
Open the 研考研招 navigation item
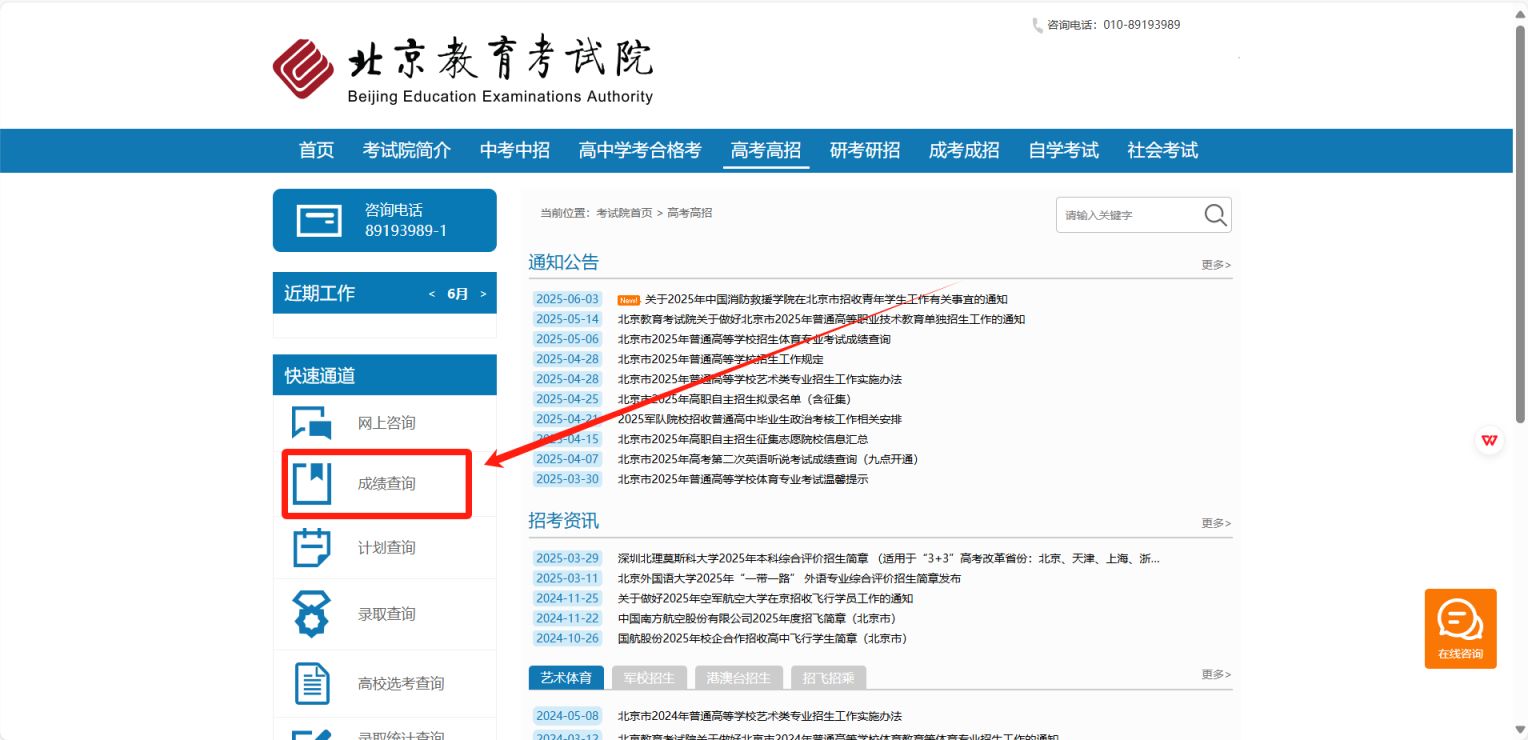click(865, 150)
